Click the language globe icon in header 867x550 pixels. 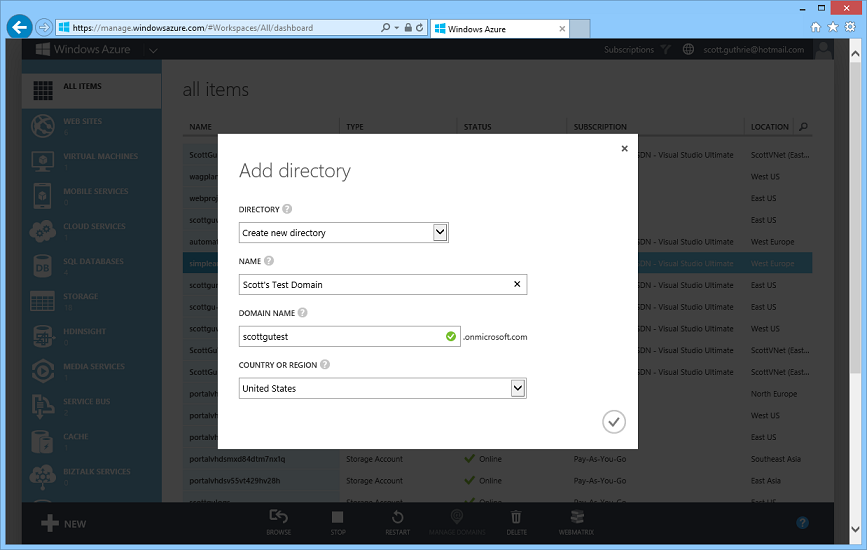point(688,49)
